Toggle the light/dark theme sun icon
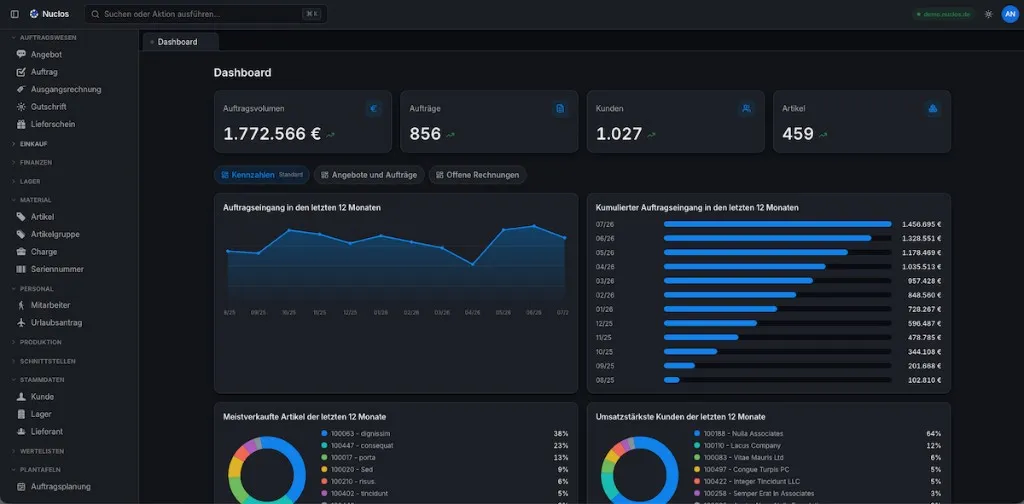This screenshot has height=504, width=1024. point(989,14)
